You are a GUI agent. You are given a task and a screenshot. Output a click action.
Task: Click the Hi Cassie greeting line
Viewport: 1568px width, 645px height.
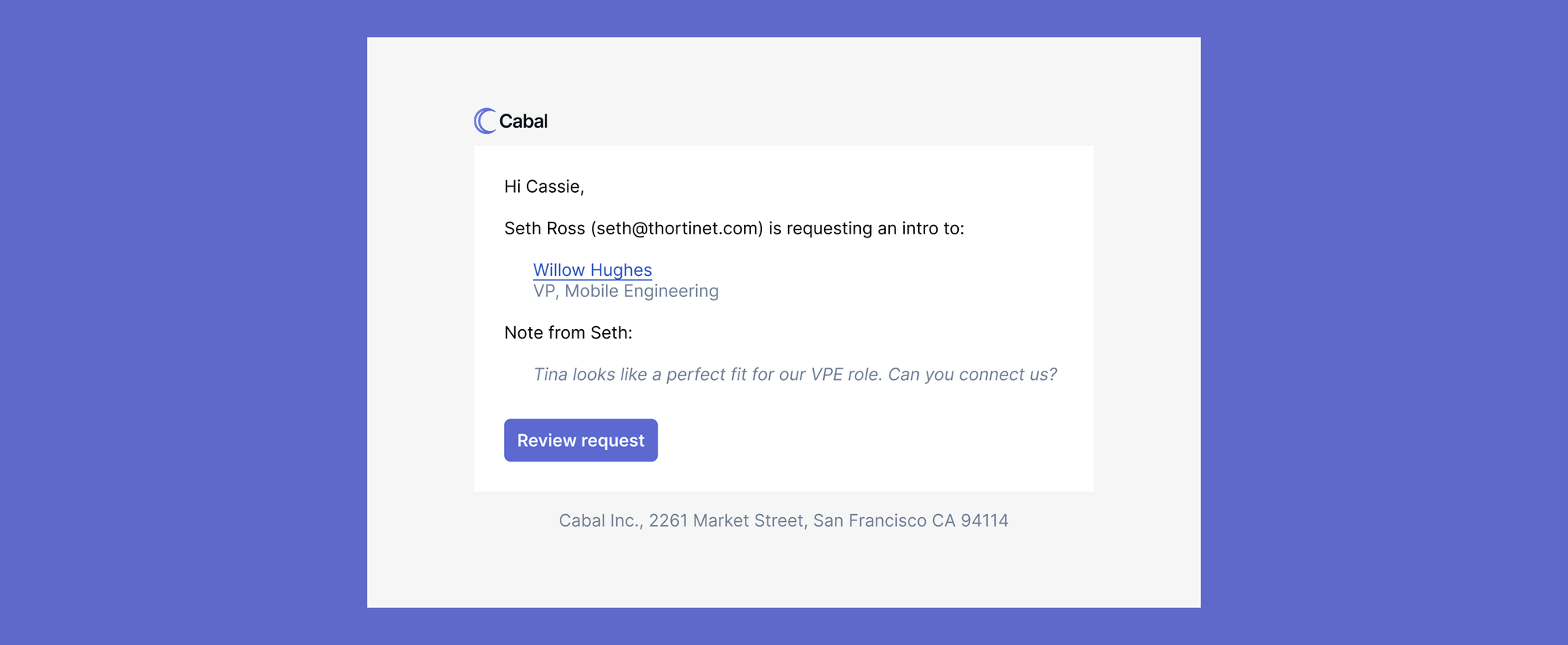coord(544,187)
